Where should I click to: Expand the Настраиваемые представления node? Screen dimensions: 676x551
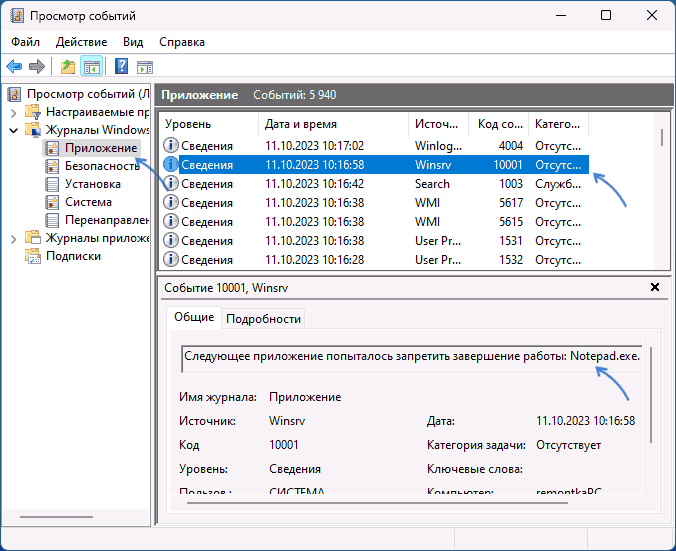(x=14, y=112)
